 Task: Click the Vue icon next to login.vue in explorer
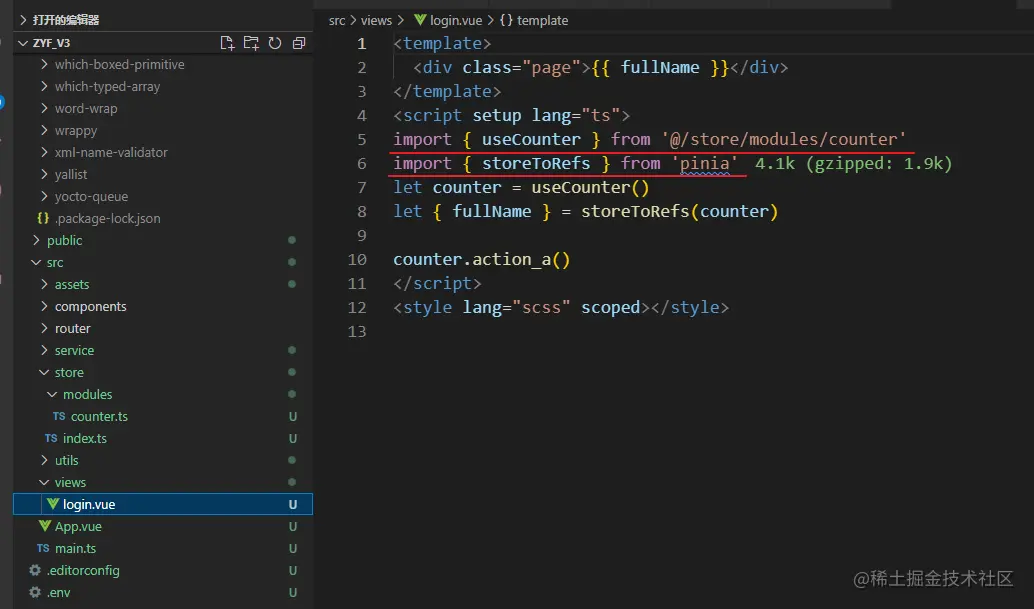(53, 504)
